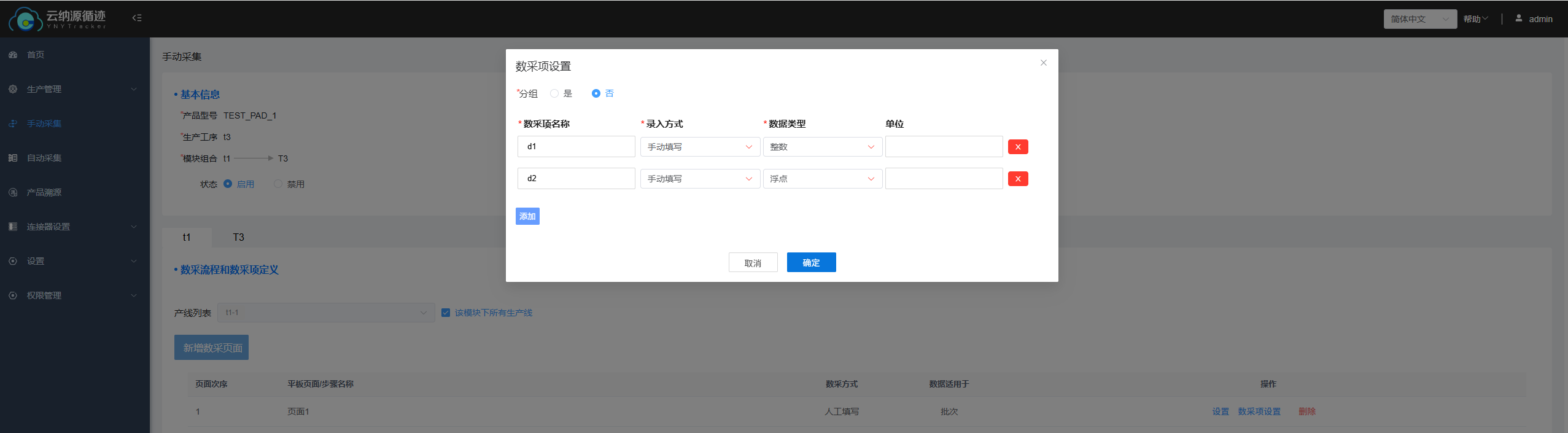The image size is (1568, 433).
Task: Select 否 for the 分组 option
Action: click(596, 93)
